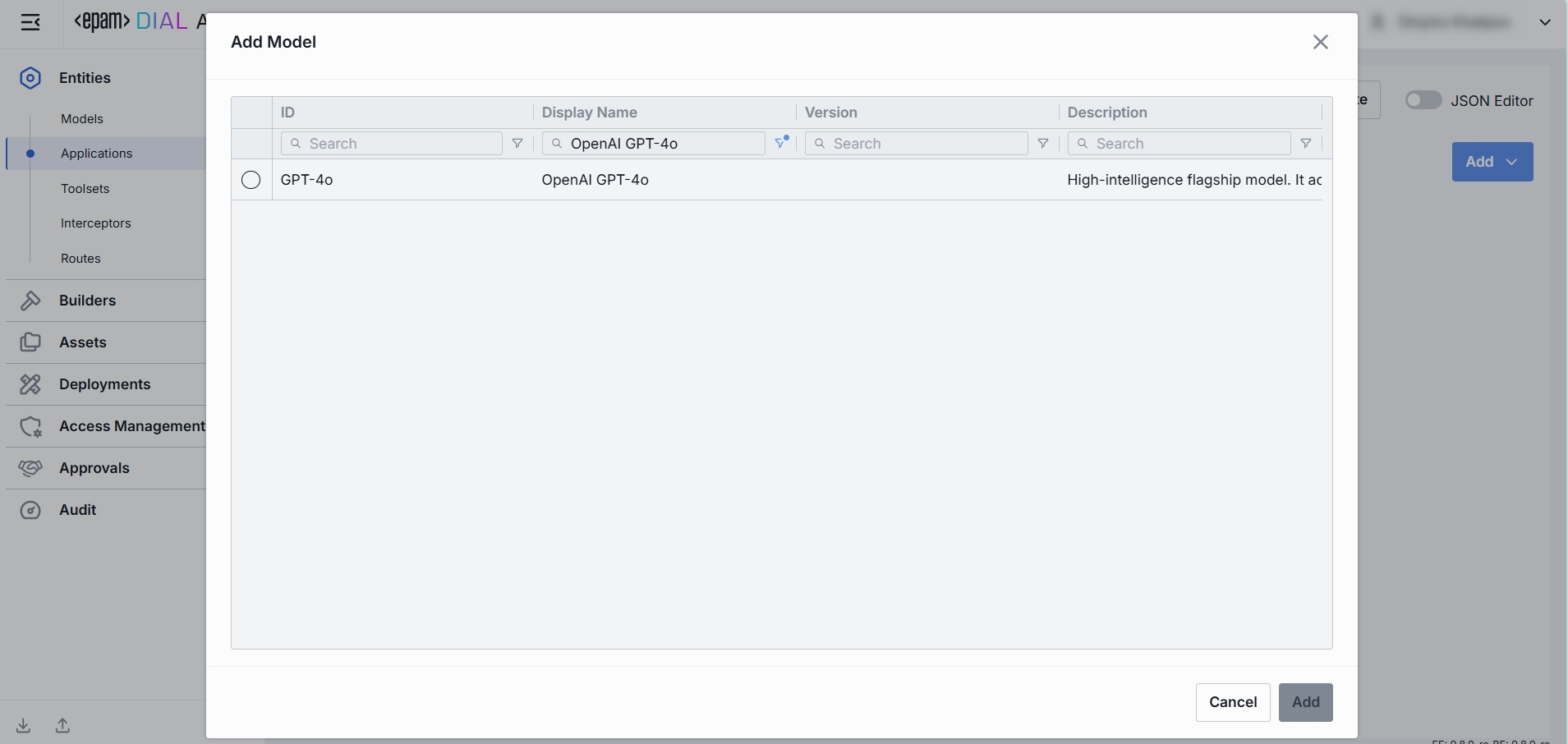Click the Add button in dialog footer
This screenshot has height=744, width=1568.
1305,702
